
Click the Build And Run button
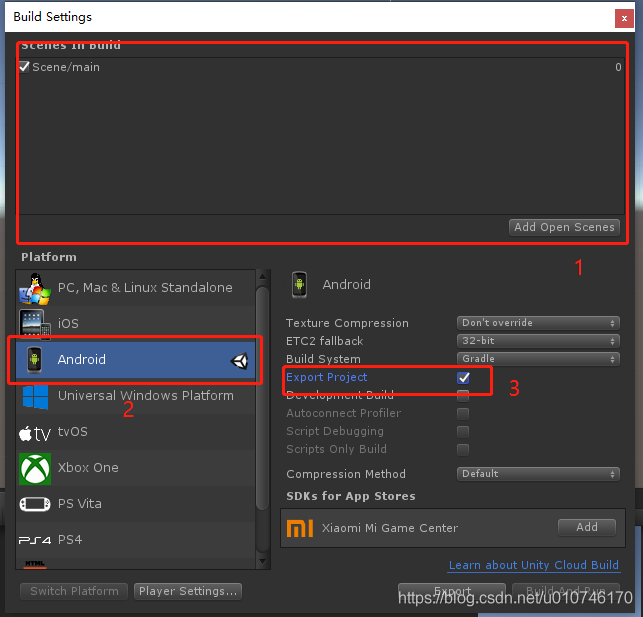pyautogui.click(x=566, y=592)
